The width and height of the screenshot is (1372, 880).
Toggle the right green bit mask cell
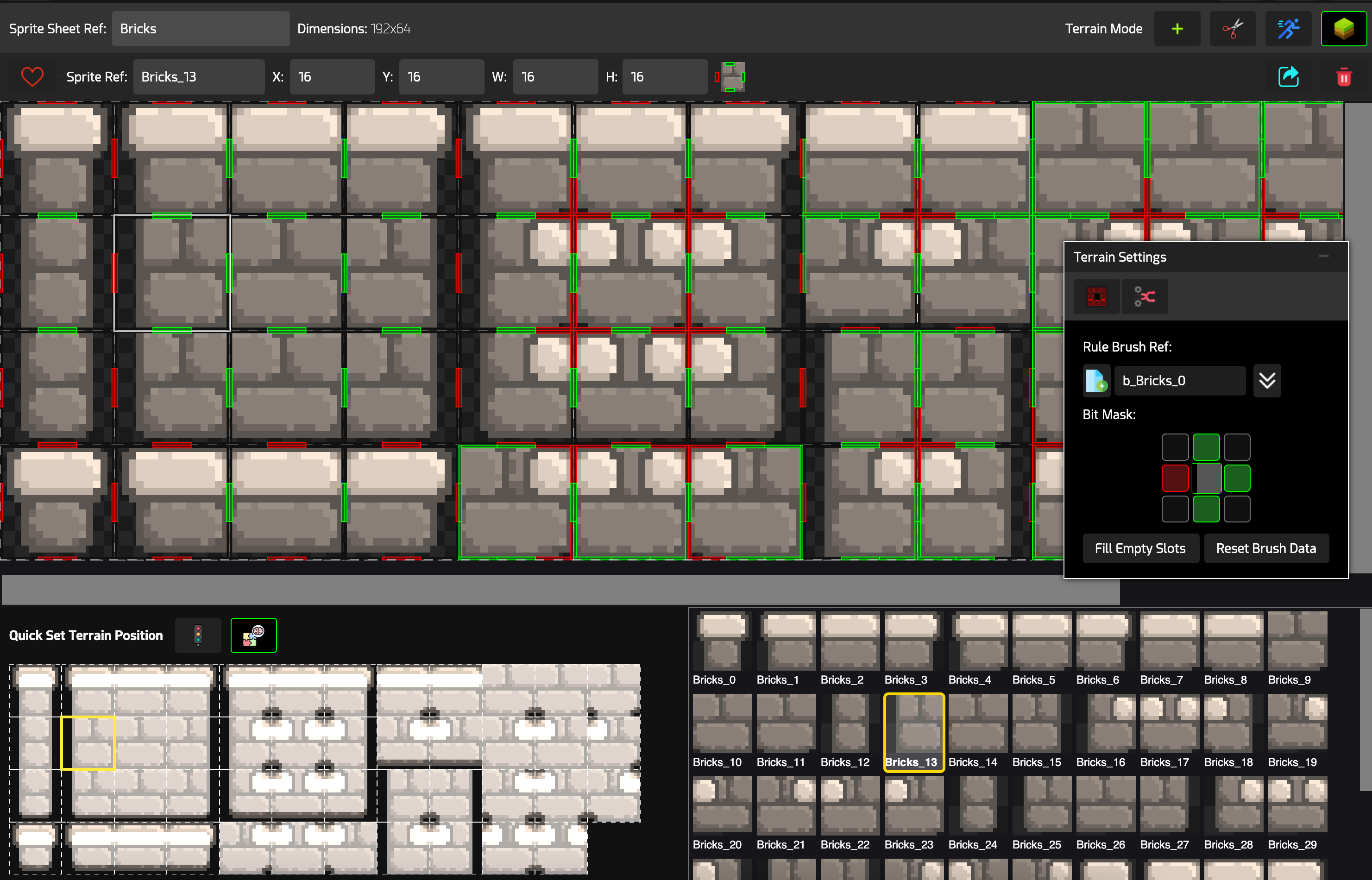point(1237,478)
